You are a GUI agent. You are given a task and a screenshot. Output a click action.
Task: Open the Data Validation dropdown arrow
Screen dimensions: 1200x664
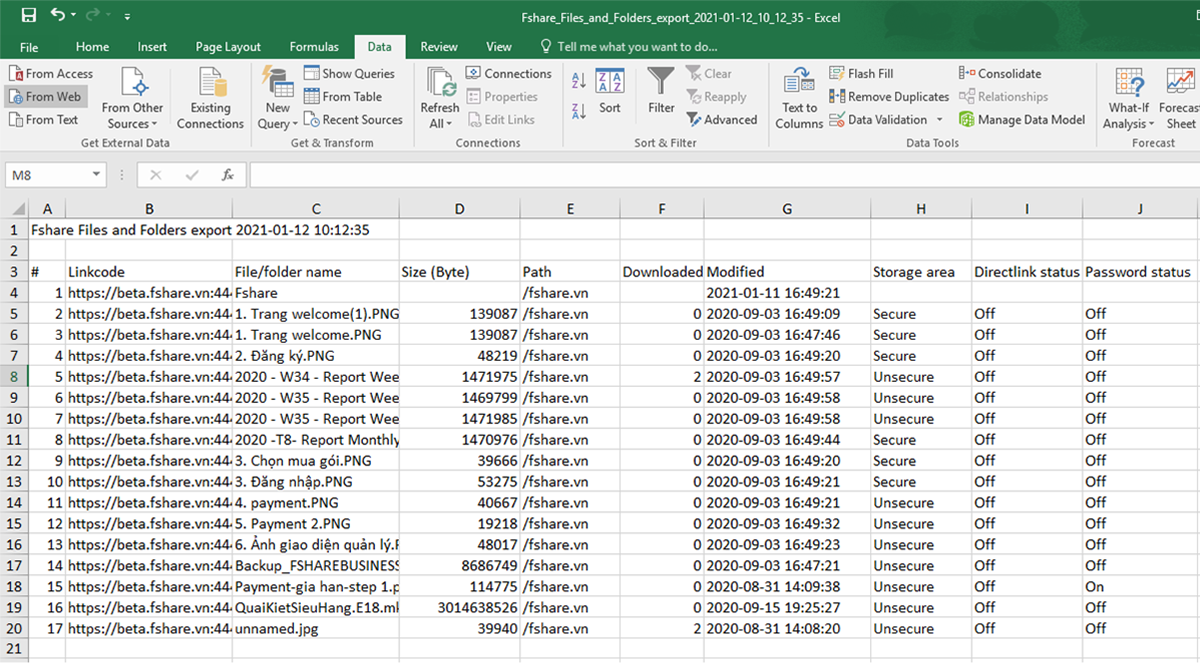click(x=939, y=120)
